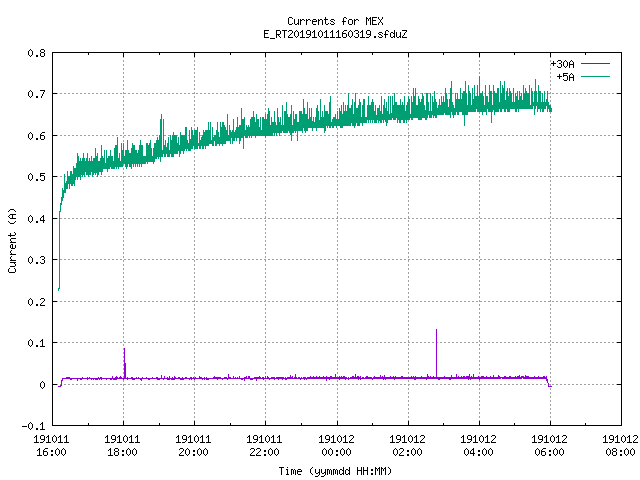Click the tall purple +30A spike after 02:00
The height and width of the screenshot is (480, 640).
[436, 353]
